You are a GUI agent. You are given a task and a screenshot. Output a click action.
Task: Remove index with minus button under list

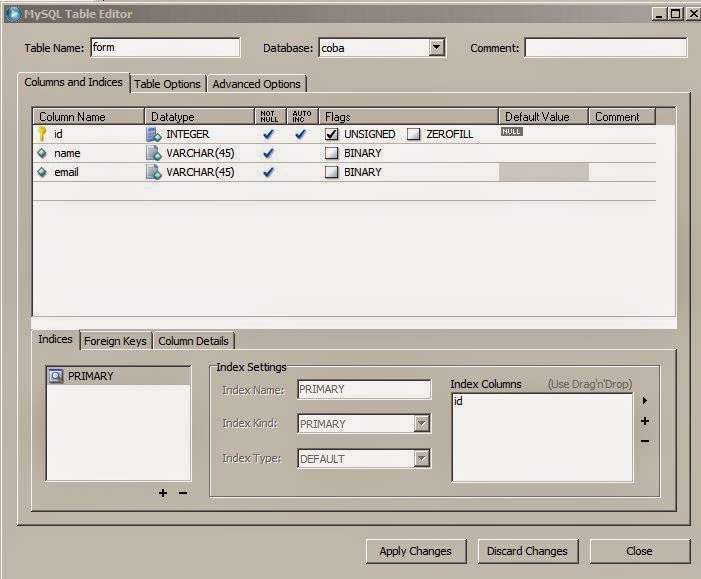coord(183,493)
